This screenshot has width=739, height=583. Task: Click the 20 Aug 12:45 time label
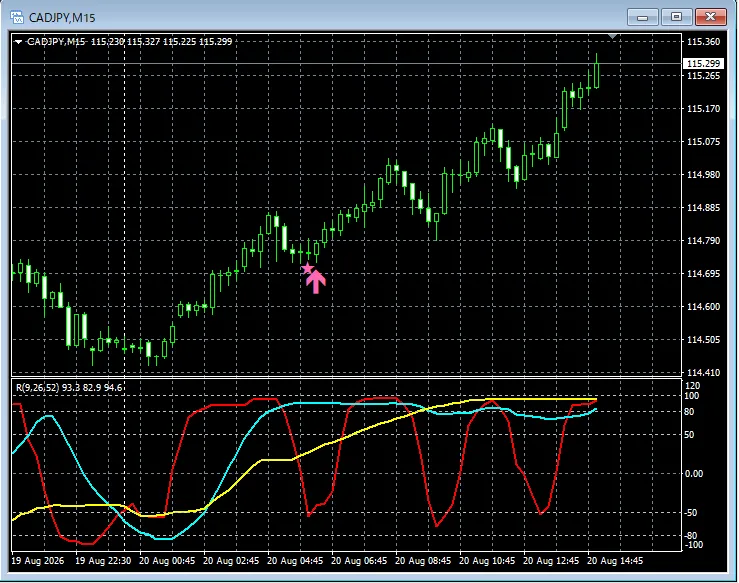click(551, 561)
